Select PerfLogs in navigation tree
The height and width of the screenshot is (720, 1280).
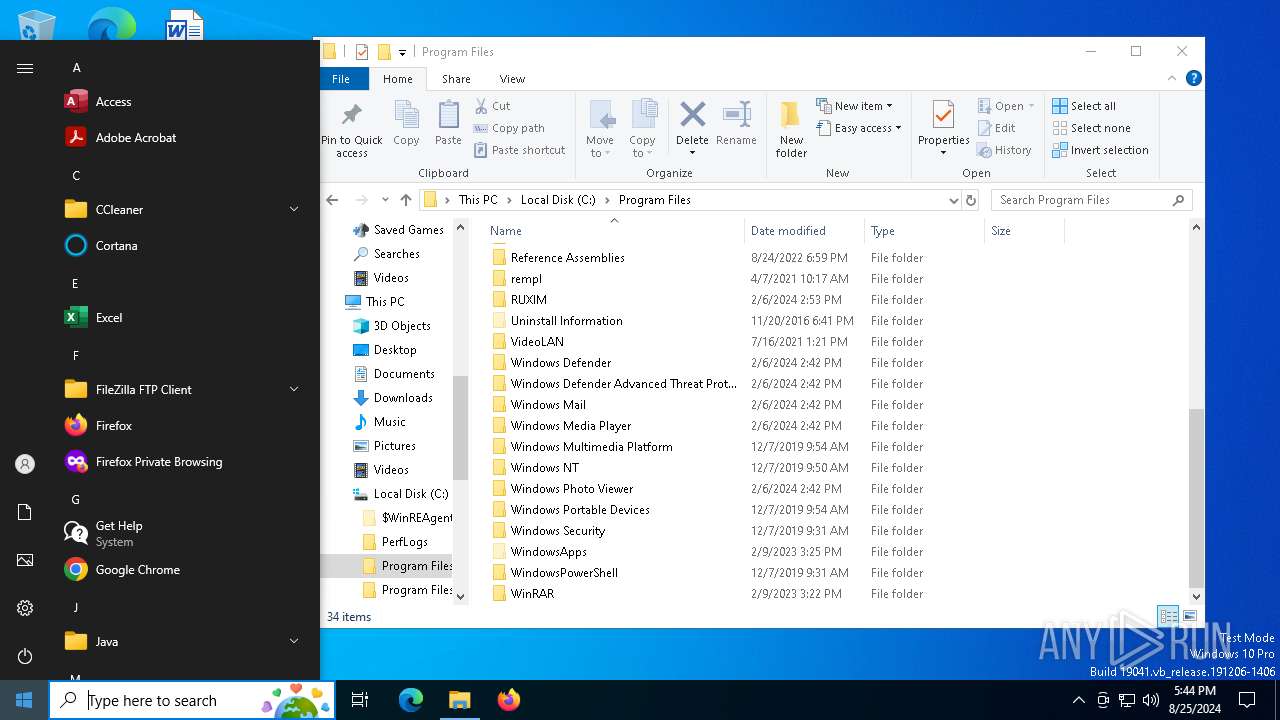405,542
